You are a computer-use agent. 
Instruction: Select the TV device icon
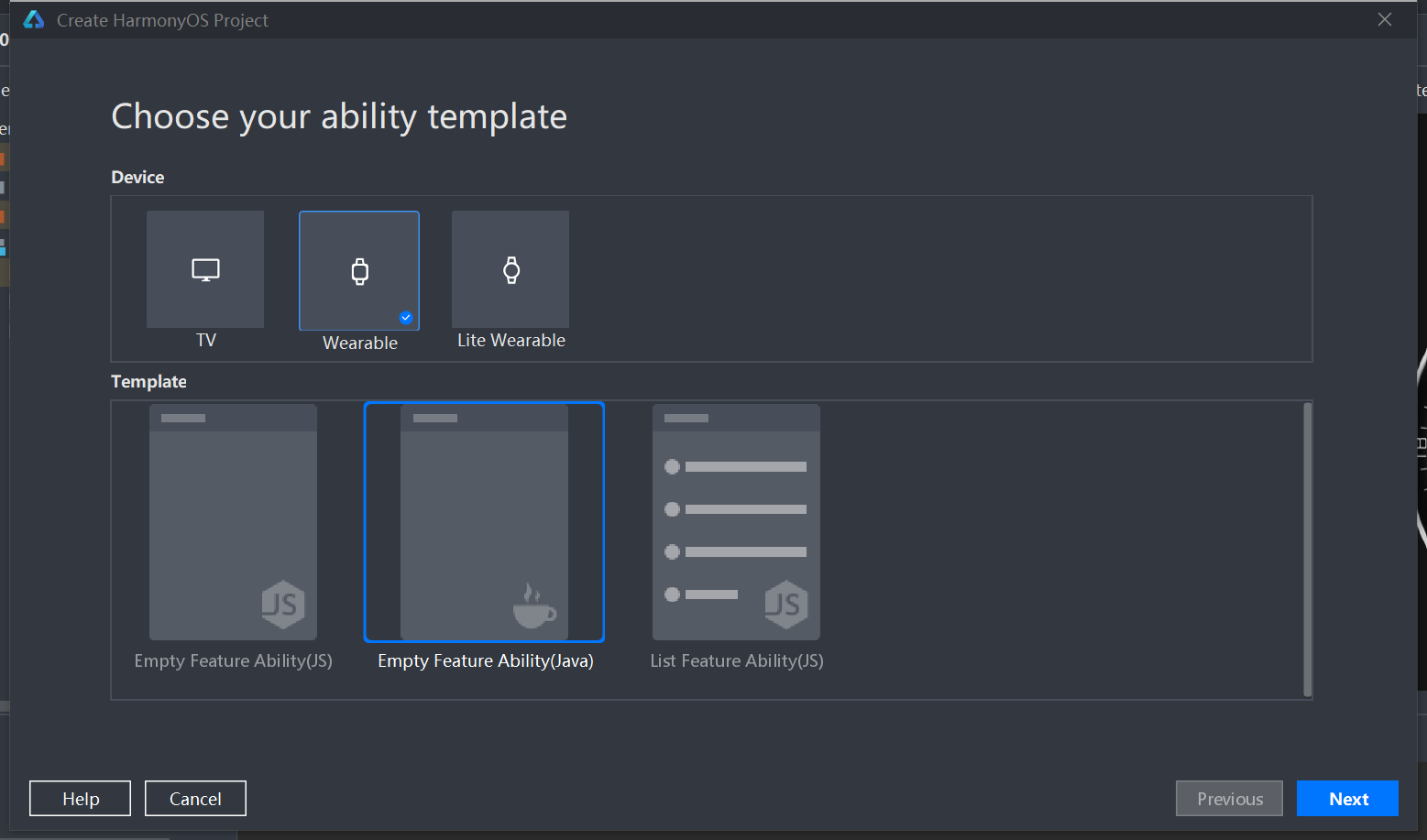[205, 270]
